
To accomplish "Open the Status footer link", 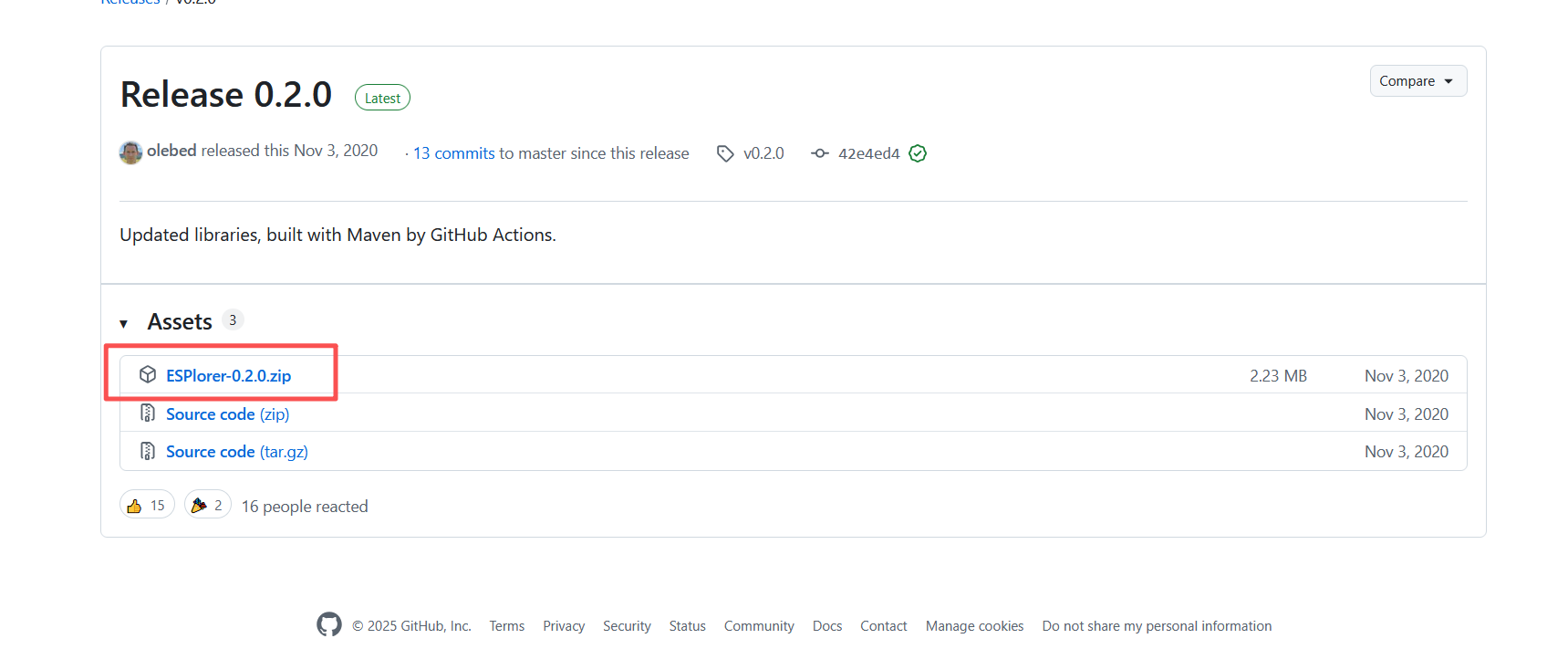I will (x=688, y=626).
